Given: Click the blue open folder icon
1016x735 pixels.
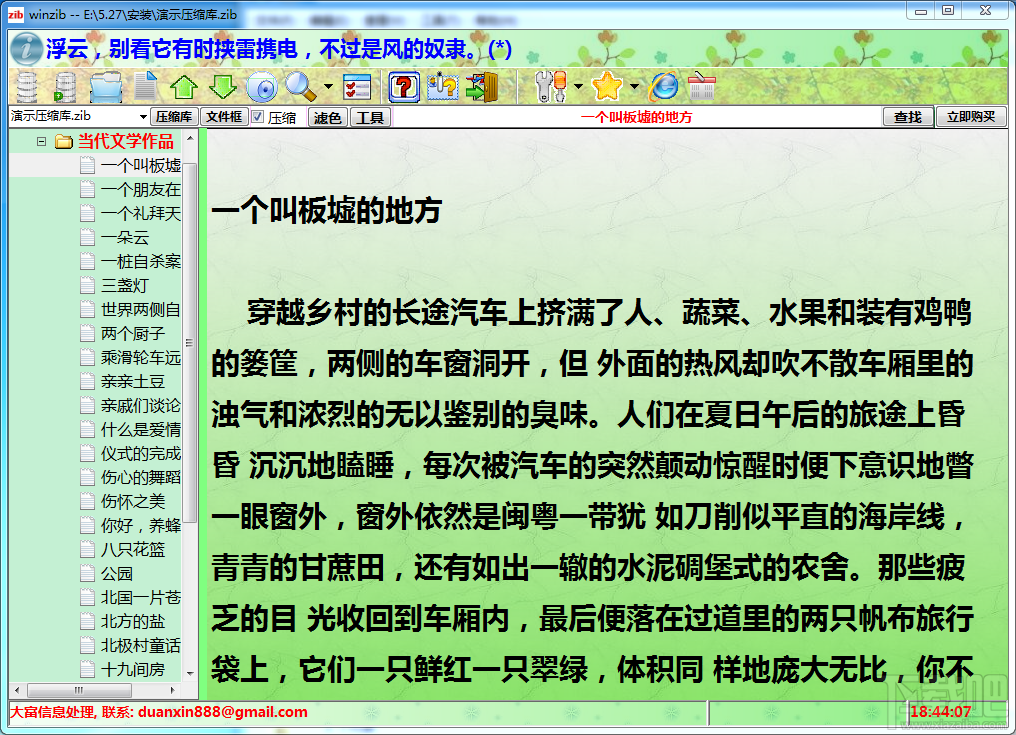Looking at the screenshot, I should (106, 87).
